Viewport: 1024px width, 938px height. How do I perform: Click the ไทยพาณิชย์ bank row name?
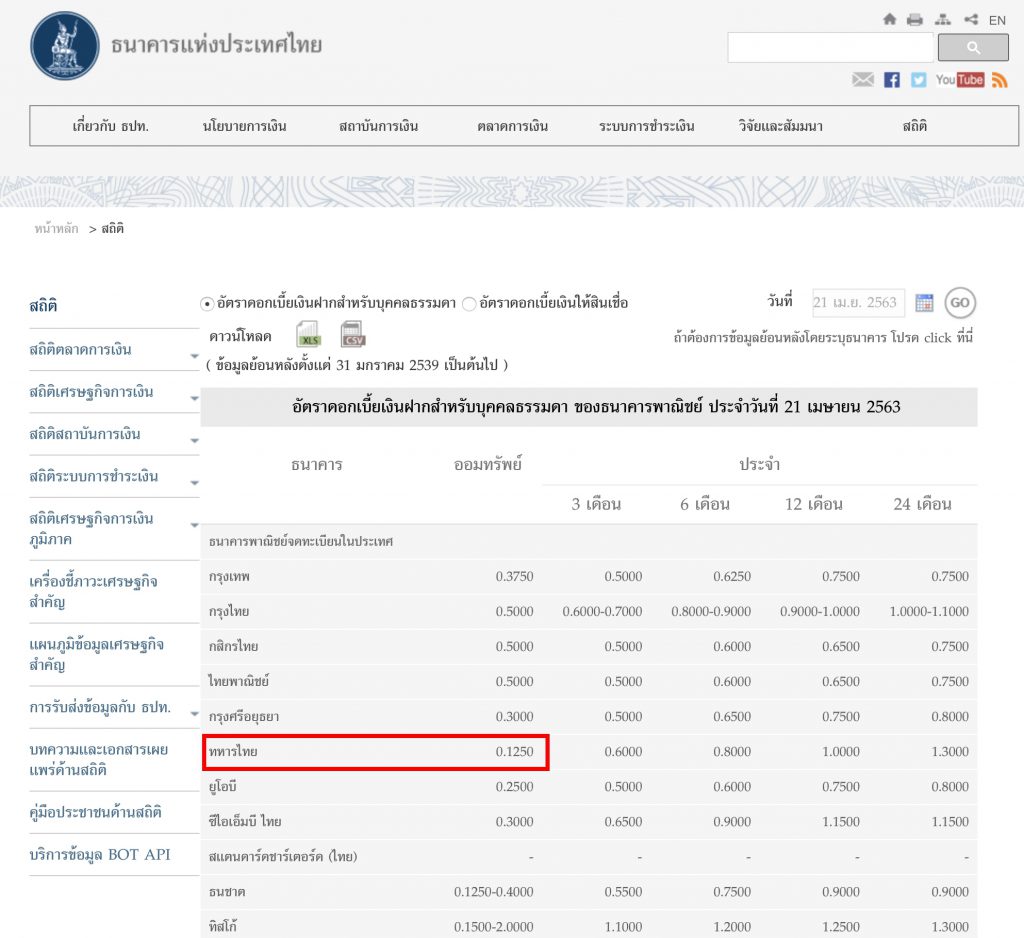[x=238, y=681]
